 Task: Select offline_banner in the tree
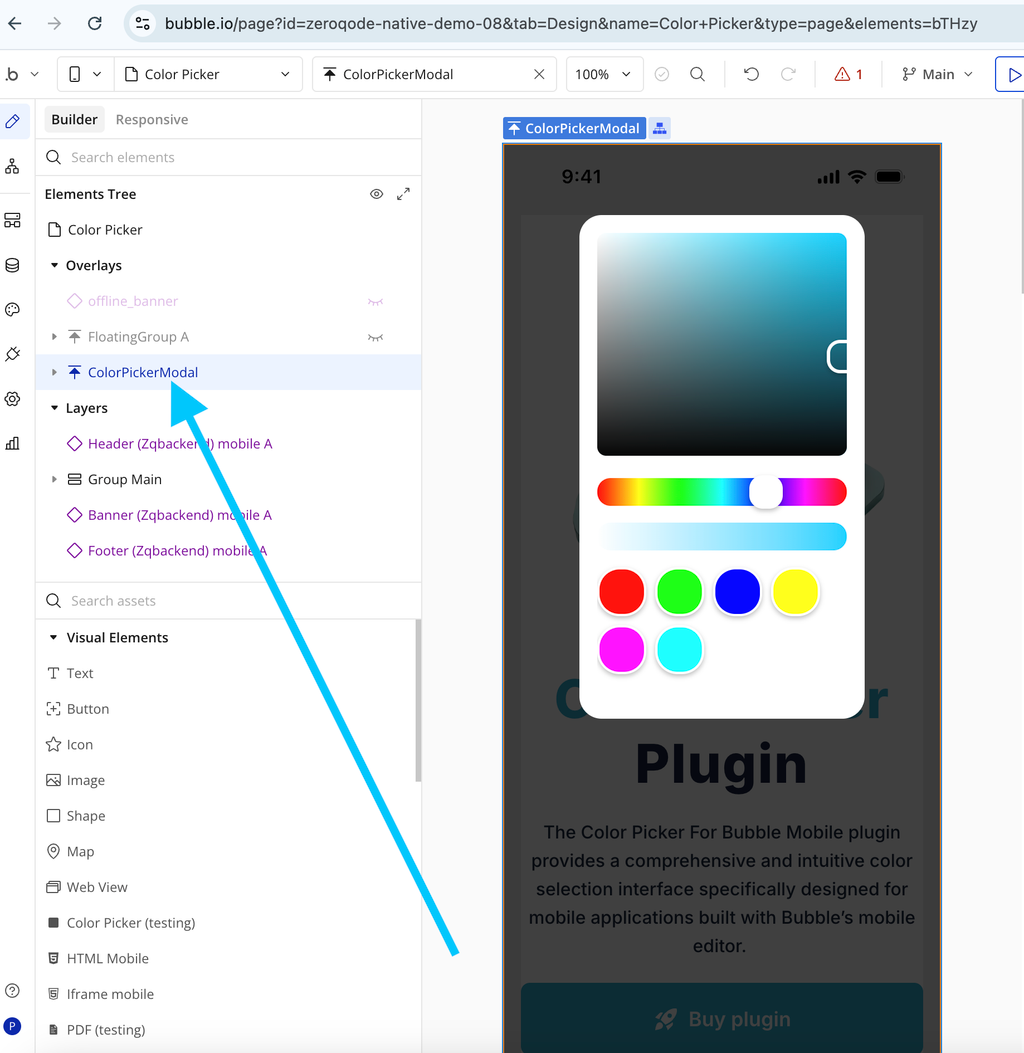click(133, 301)
